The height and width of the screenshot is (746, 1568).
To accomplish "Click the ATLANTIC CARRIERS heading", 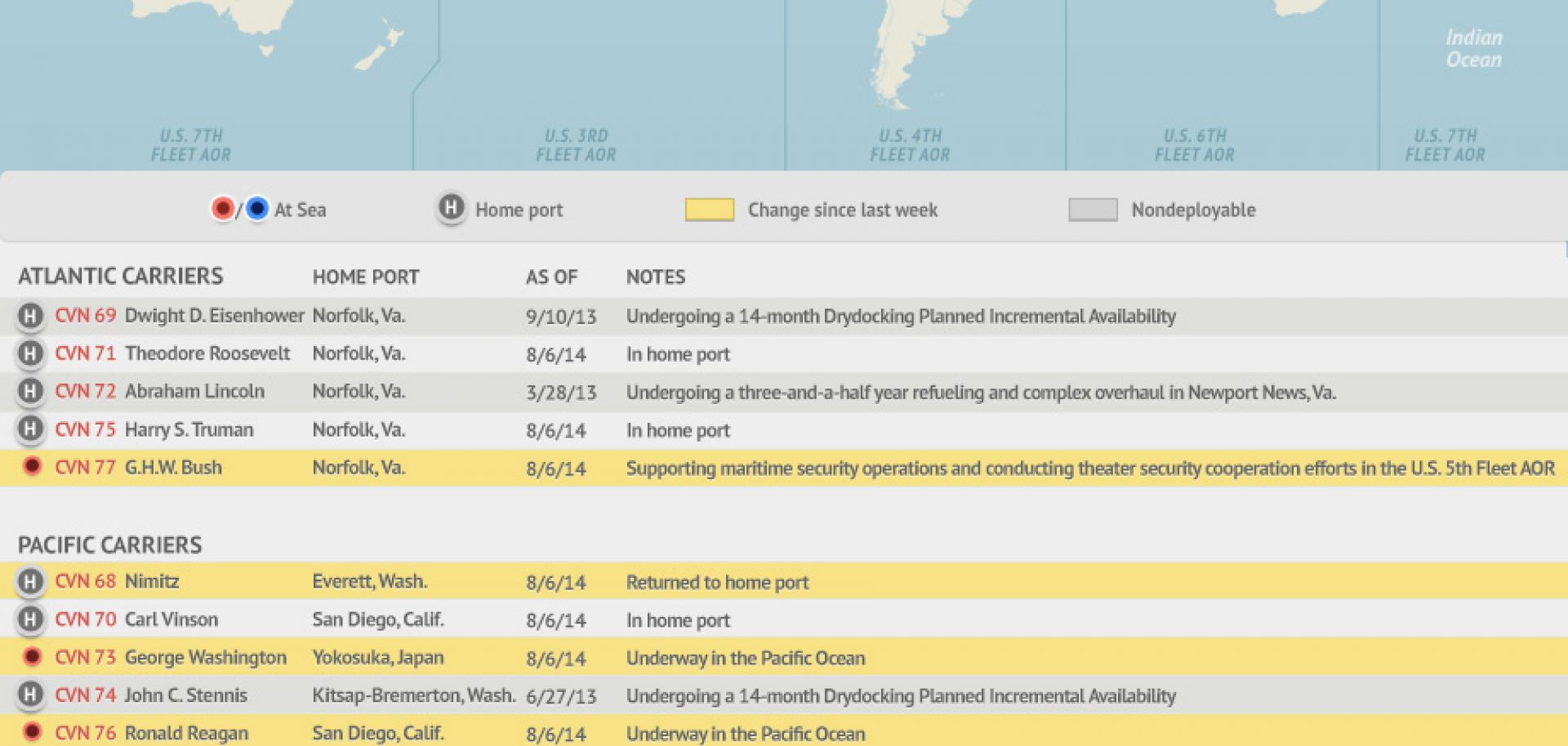I will (120, 276).
